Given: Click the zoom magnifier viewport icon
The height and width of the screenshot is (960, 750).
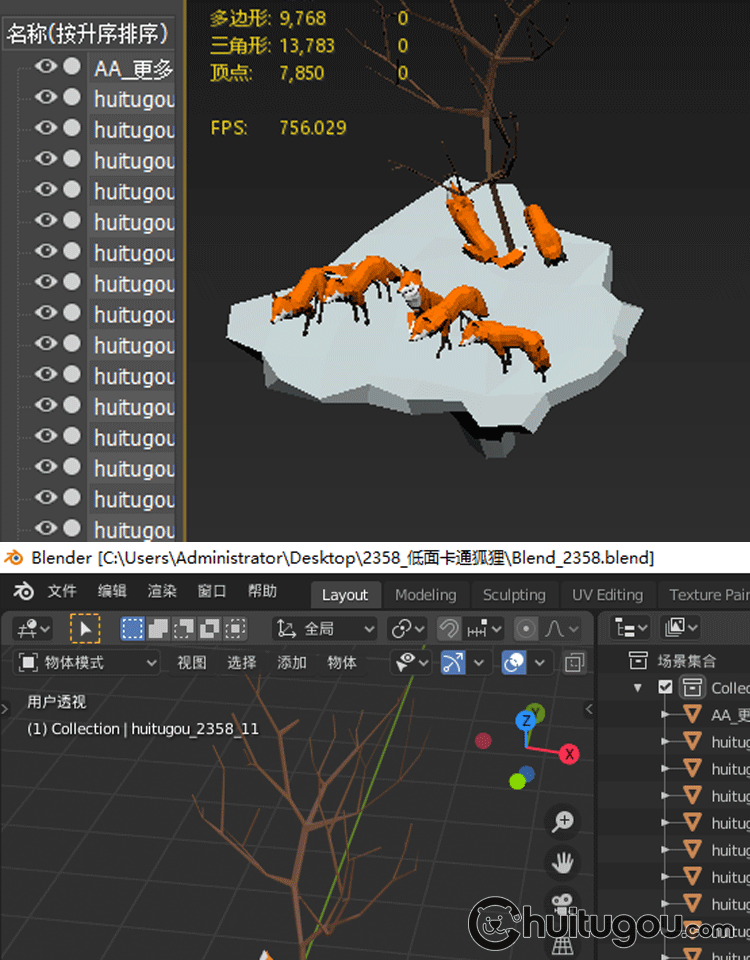Looking at the screenshot, I should (564, 822).
